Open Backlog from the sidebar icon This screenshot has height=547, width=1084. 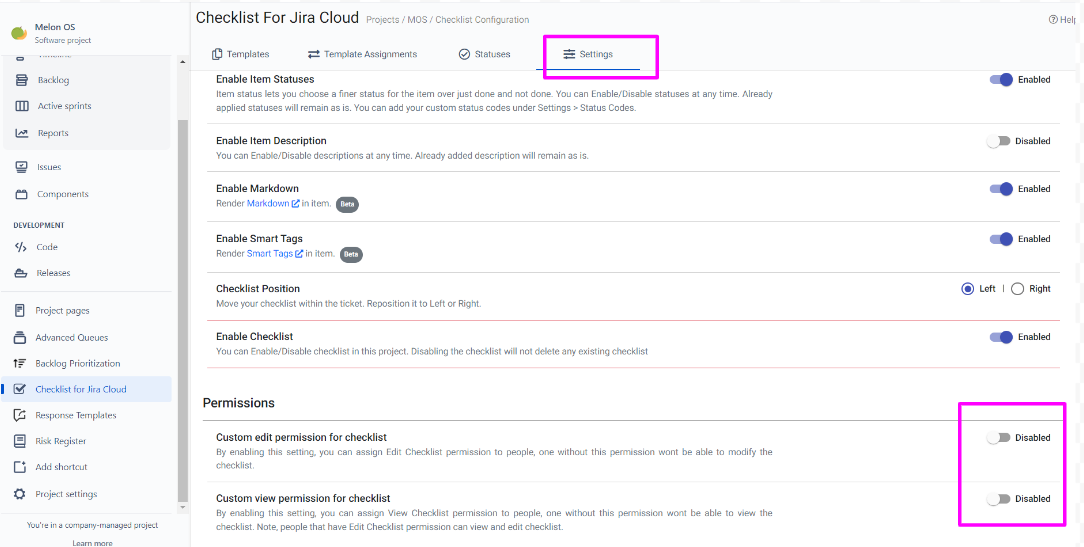[22, 80]
